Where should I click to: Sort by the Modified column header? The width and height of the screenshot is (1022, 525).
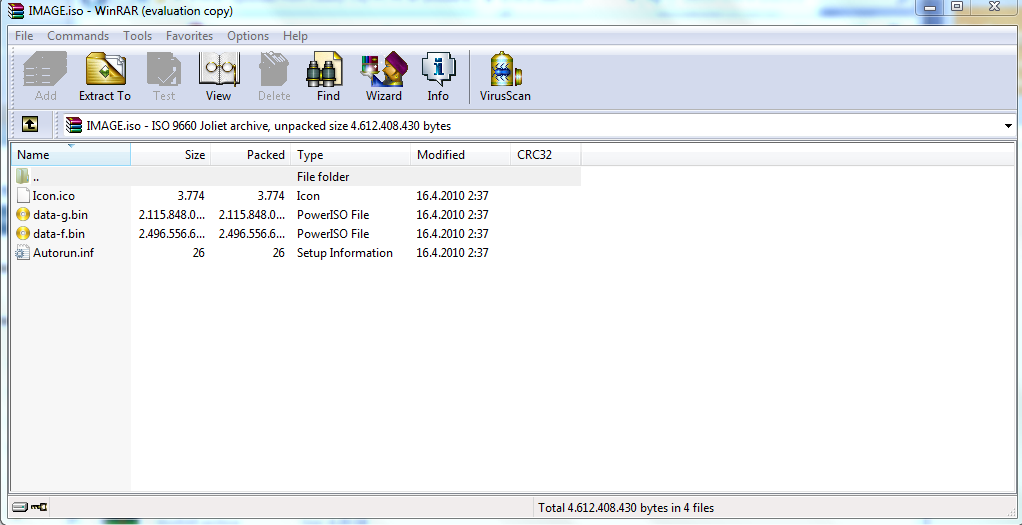coord(460,155)
